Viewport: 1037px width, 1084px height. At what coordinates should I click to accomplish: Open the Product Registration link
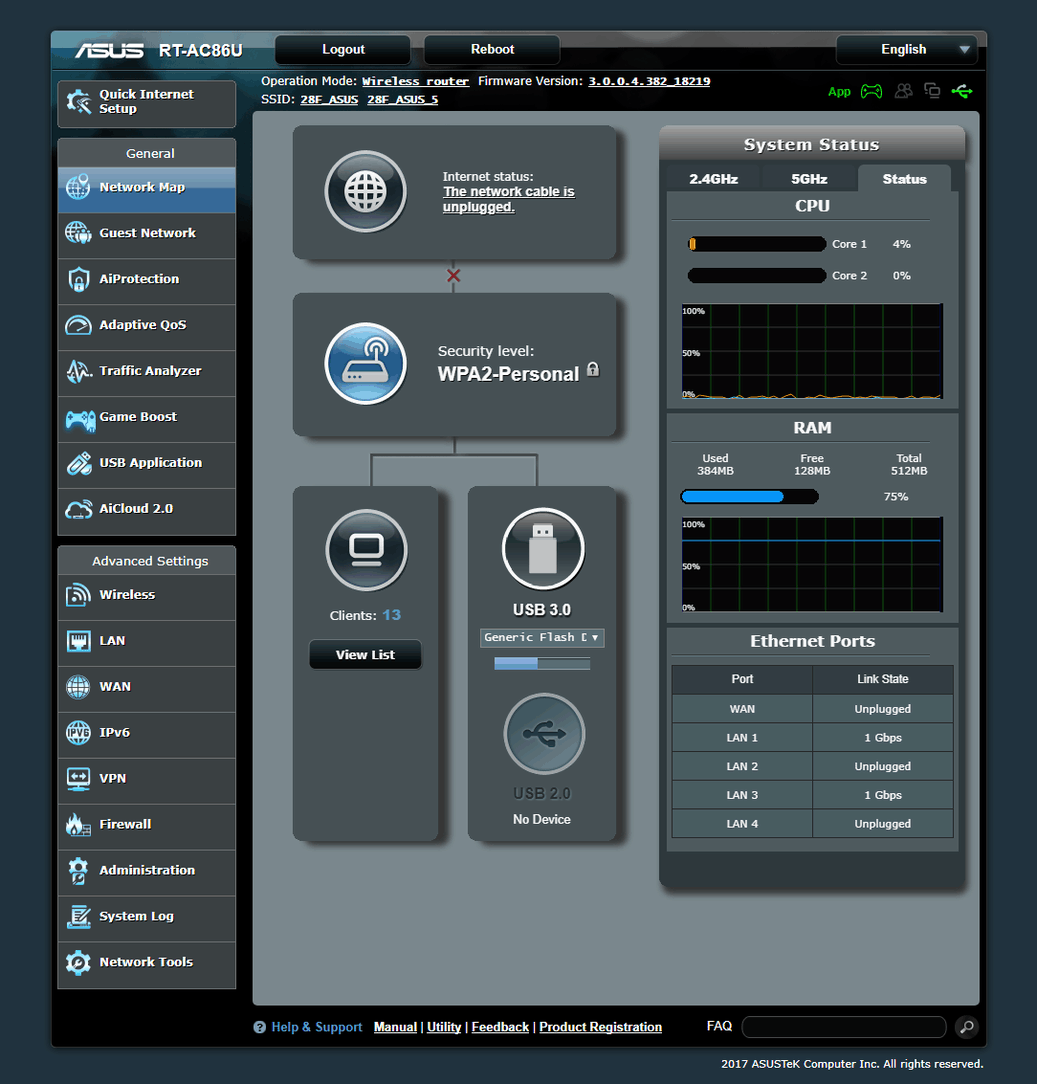601,1027
